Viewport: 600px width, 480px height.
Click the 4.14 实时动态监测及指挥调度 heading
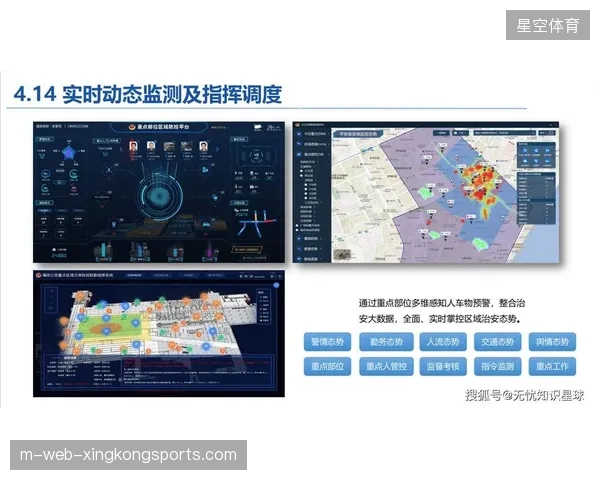tap(148, 94)
